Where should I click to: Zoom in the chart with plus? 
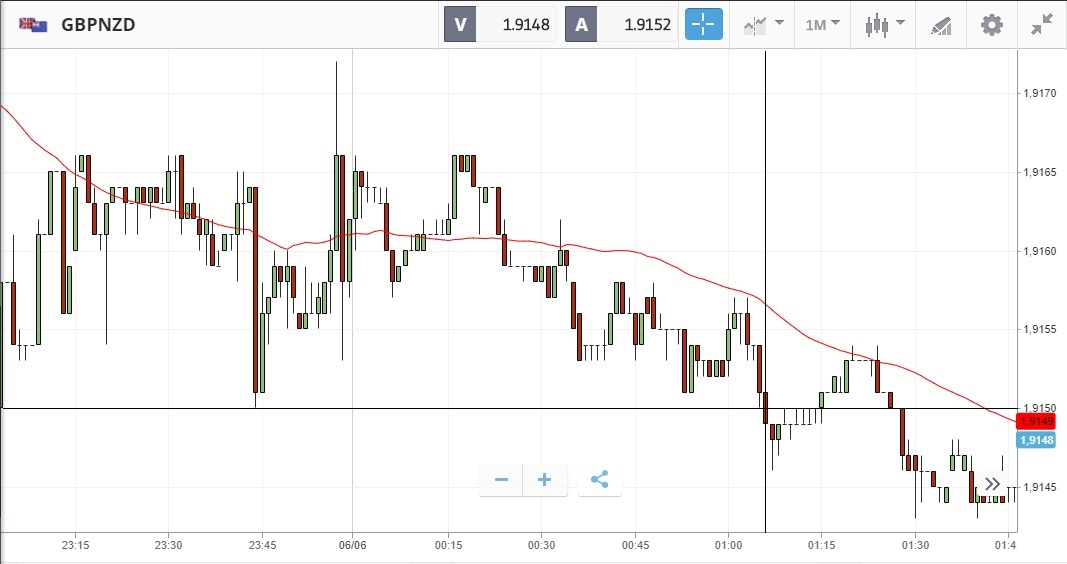click(x=545, y=480)
